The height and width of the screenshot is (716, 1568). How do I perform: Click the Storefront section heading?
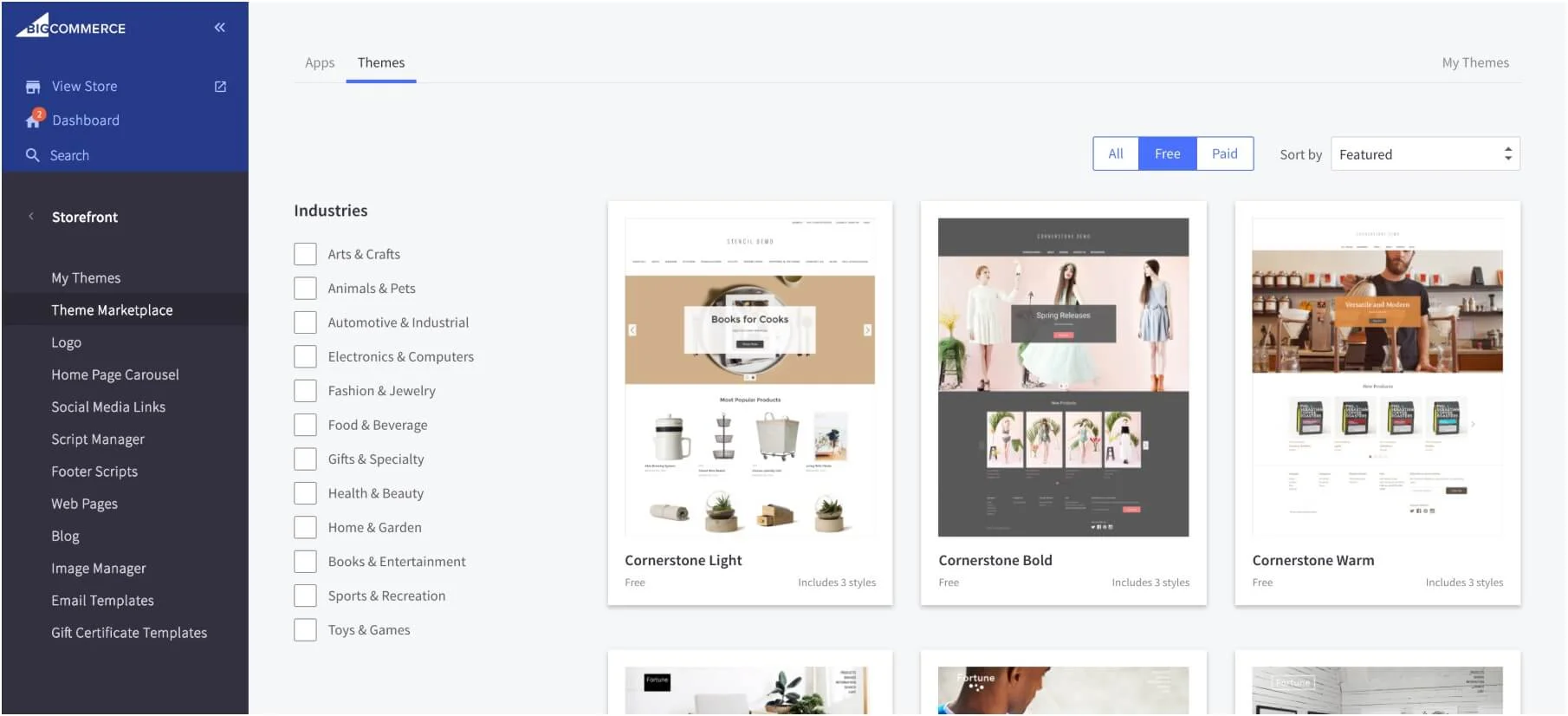coord(85,217)
